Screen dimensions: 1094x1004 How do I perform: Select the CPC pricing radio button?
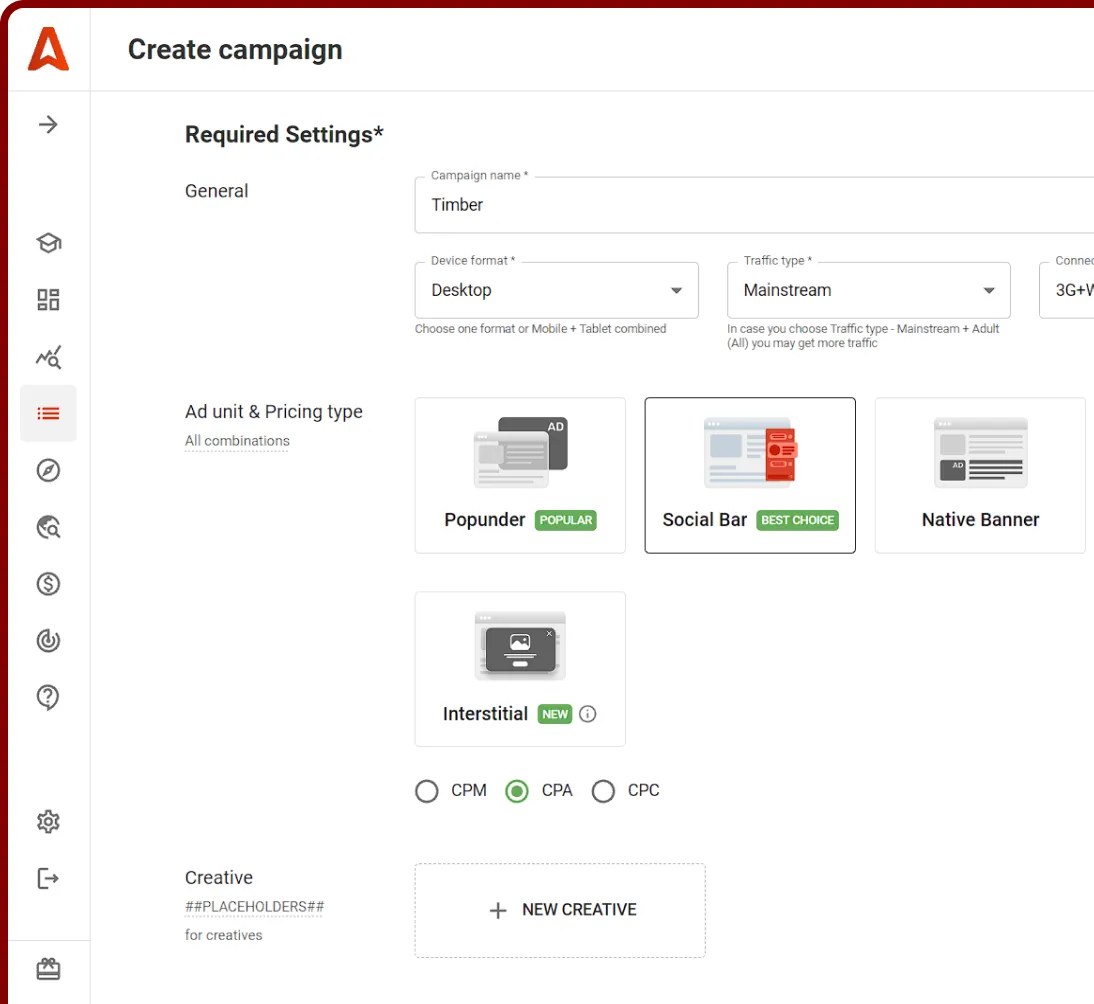[603, 792]
